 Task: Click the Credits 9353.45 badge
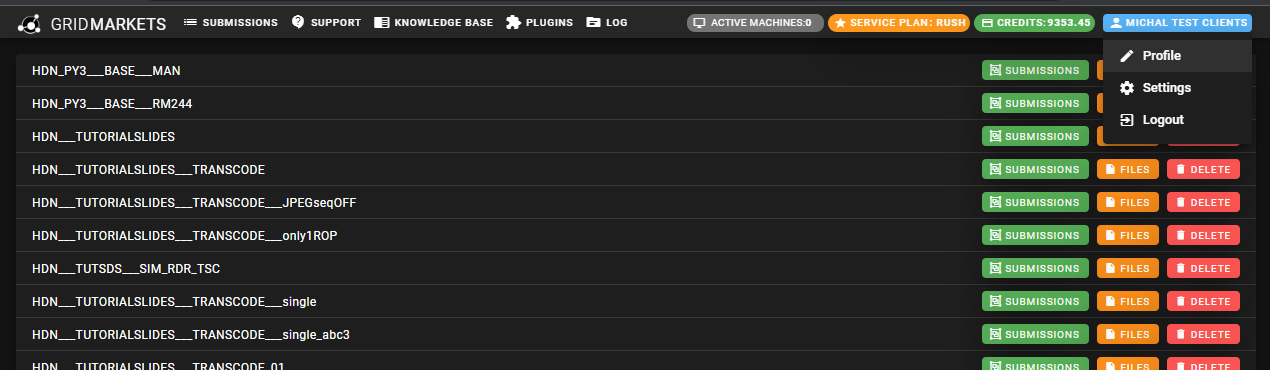pos(1034,22)
